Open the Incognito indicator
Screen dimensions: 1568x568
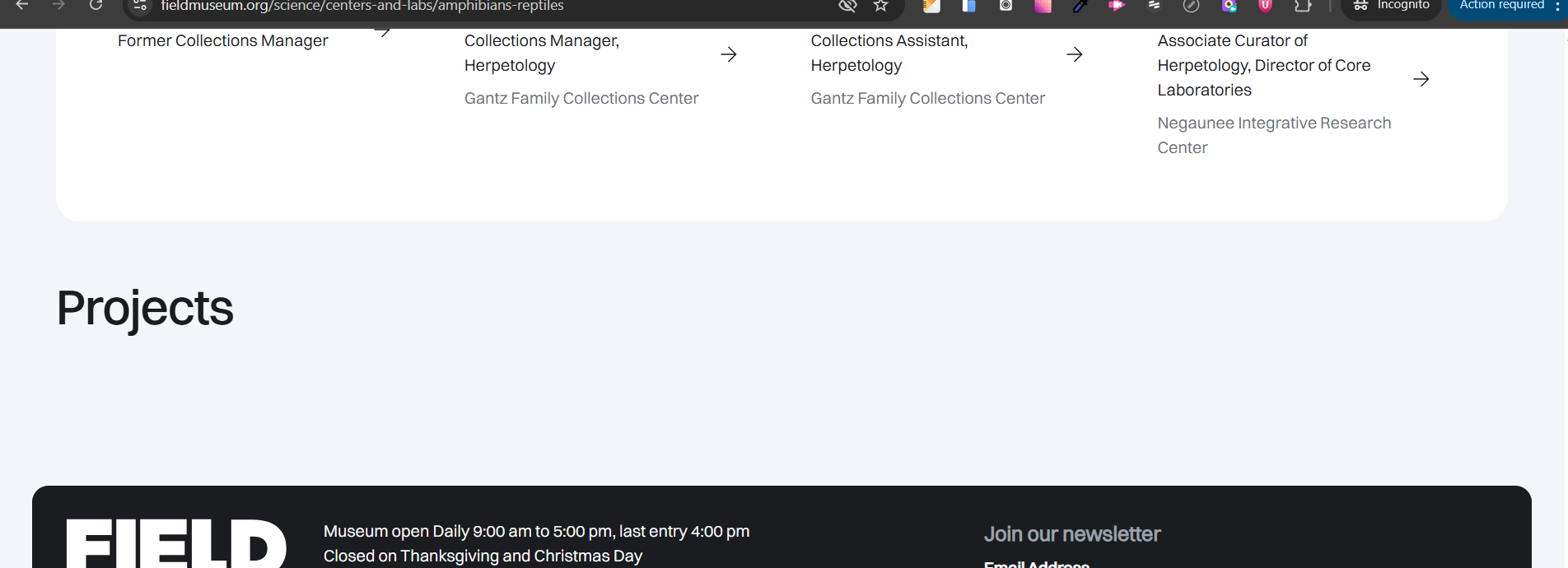pyautogui.click(x=1391, y=6)
